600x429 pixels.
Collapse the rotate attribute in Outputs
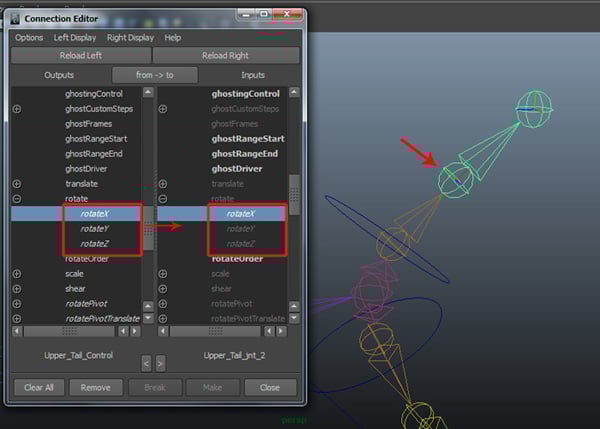click(17, 199)
